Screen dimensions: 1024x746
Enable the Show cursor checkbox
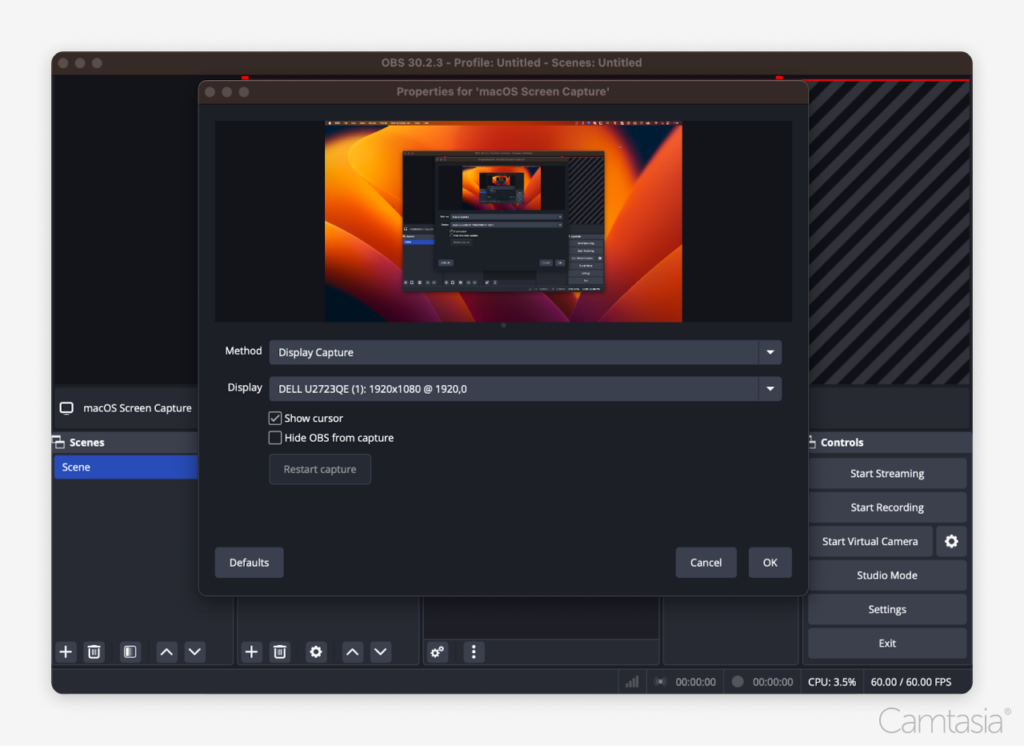click(x=275, y=418)
